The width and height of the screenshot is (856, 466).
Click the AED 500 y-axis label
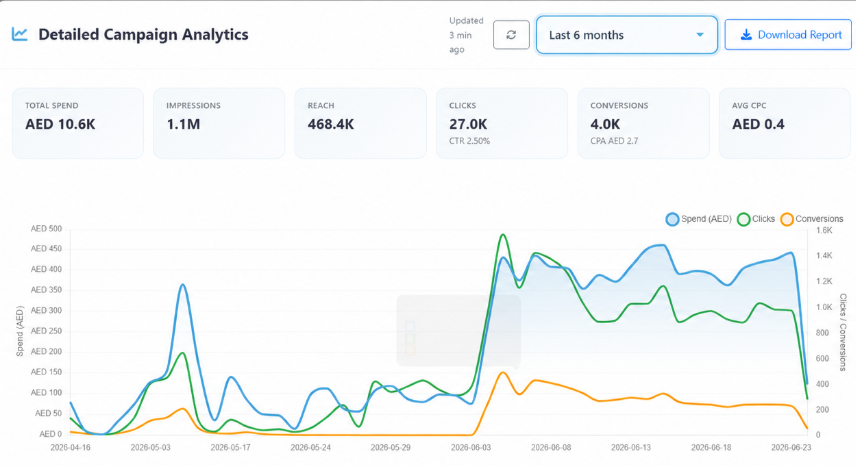pos(46,229)
